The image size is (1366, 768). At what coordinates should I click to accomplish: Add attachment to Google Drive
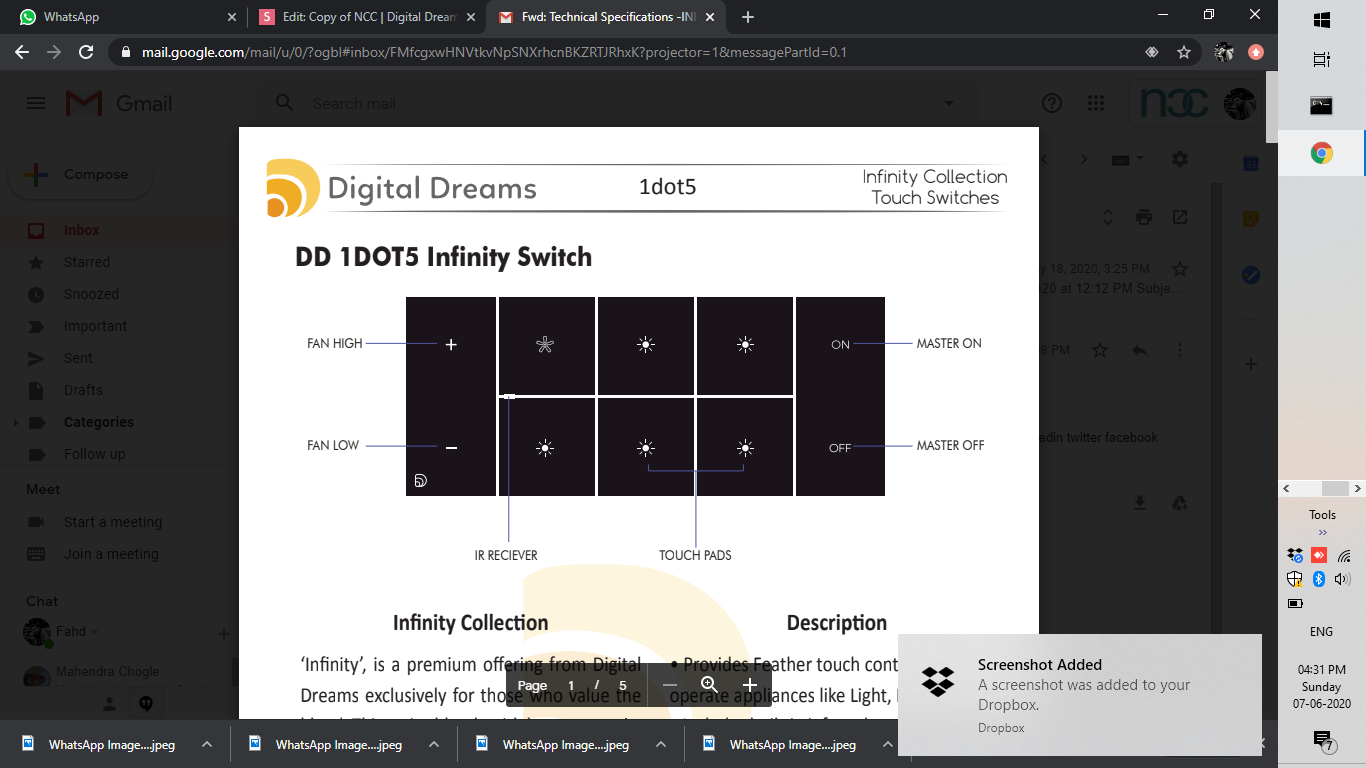pyautogui.click(x=1179, y=503)
